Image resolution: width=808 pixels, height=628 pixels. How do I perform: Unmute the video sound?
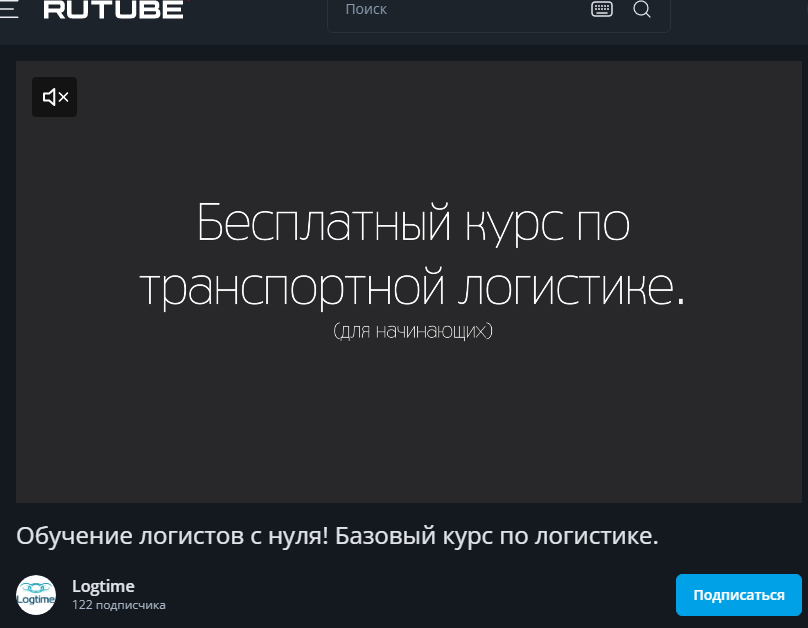(x=55, y=97)
